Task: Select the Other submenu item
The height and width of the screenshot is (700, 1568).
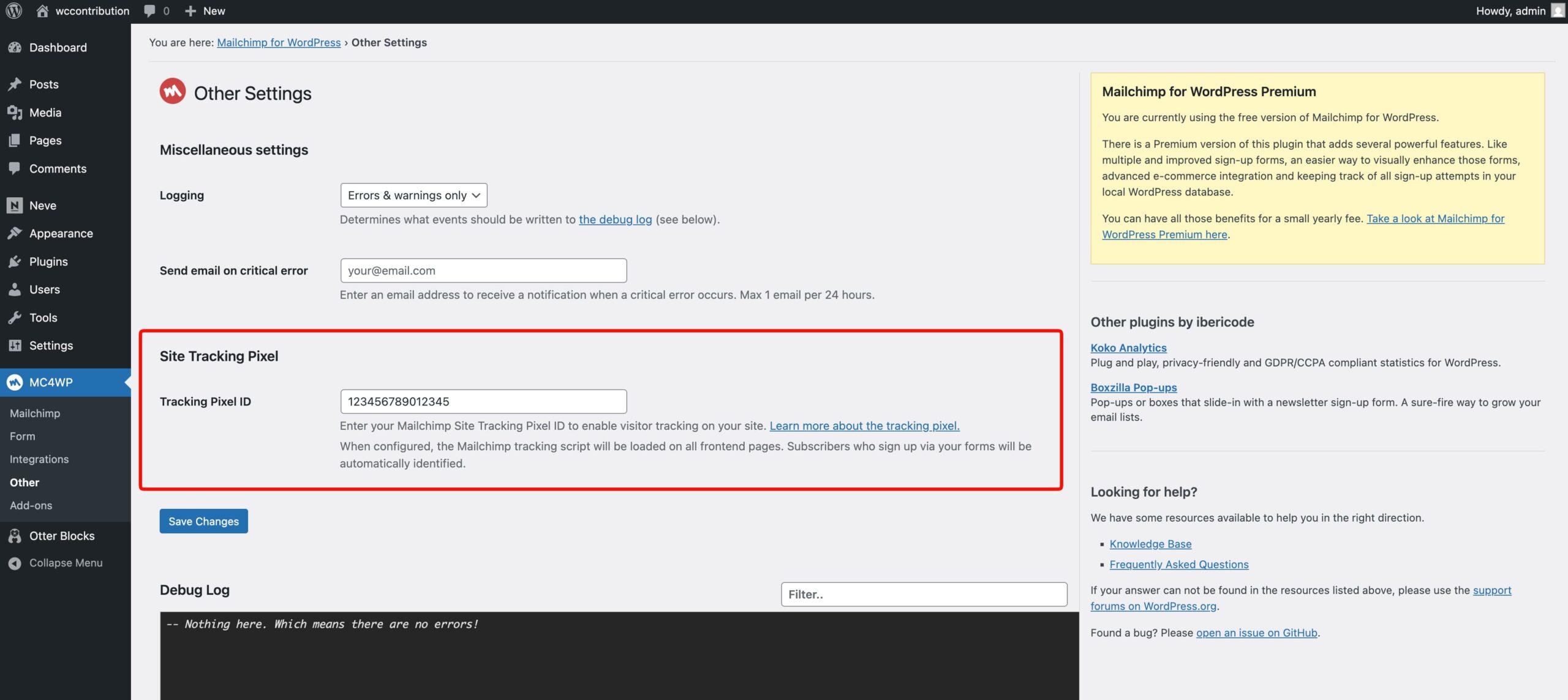Action: [x=24, y=483]
